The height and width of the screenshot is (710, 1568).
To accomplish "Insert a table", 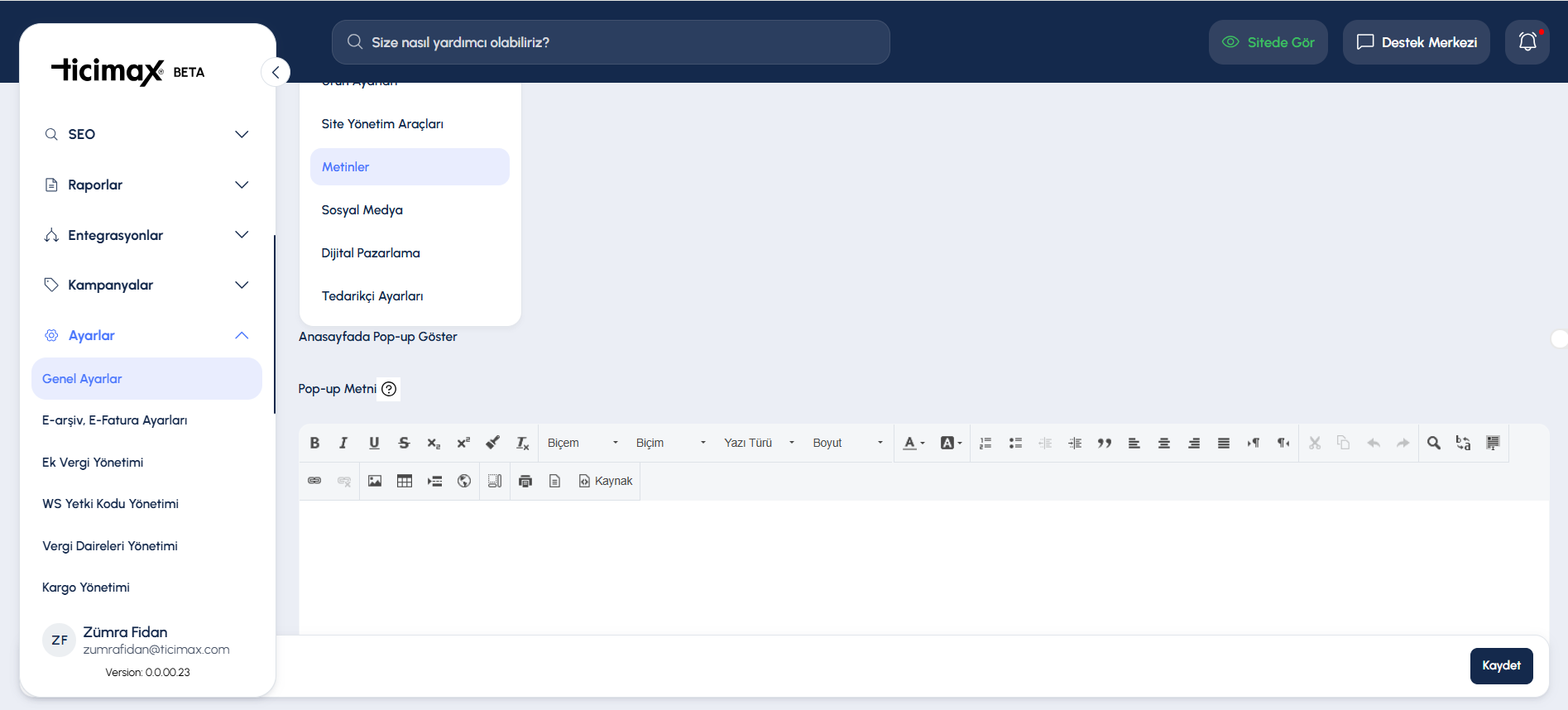I will [x=405, y=481].
